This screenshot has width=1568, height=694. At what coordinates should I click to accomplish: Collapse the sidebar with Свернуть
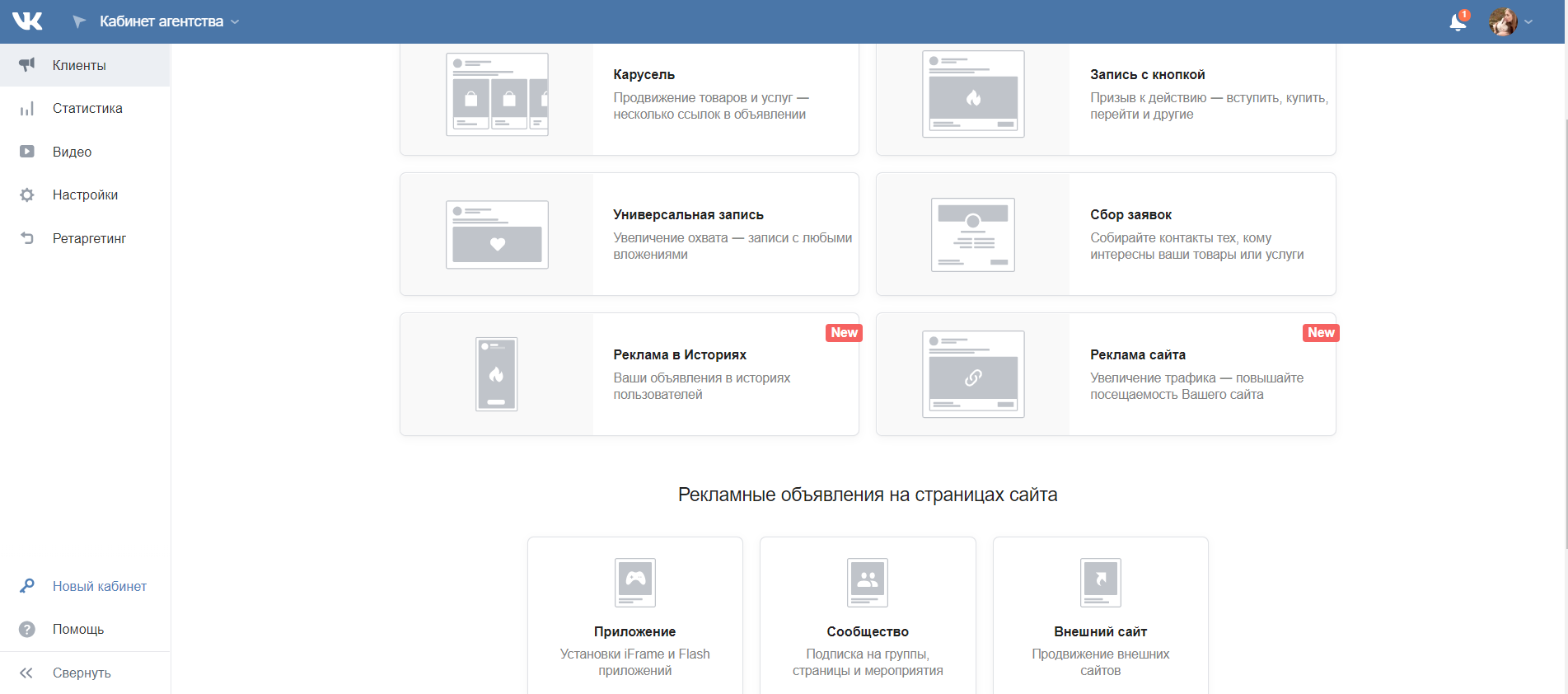click(81, 673)
